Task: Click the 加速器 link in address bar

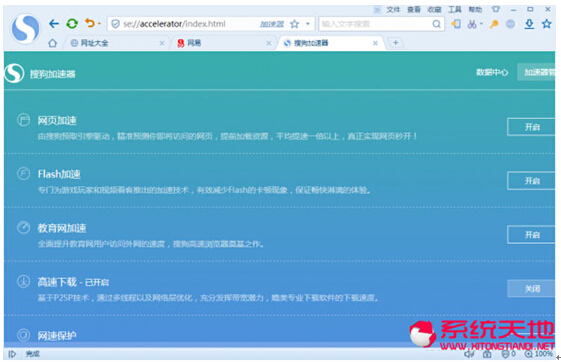Action: (x=272, y=24)
